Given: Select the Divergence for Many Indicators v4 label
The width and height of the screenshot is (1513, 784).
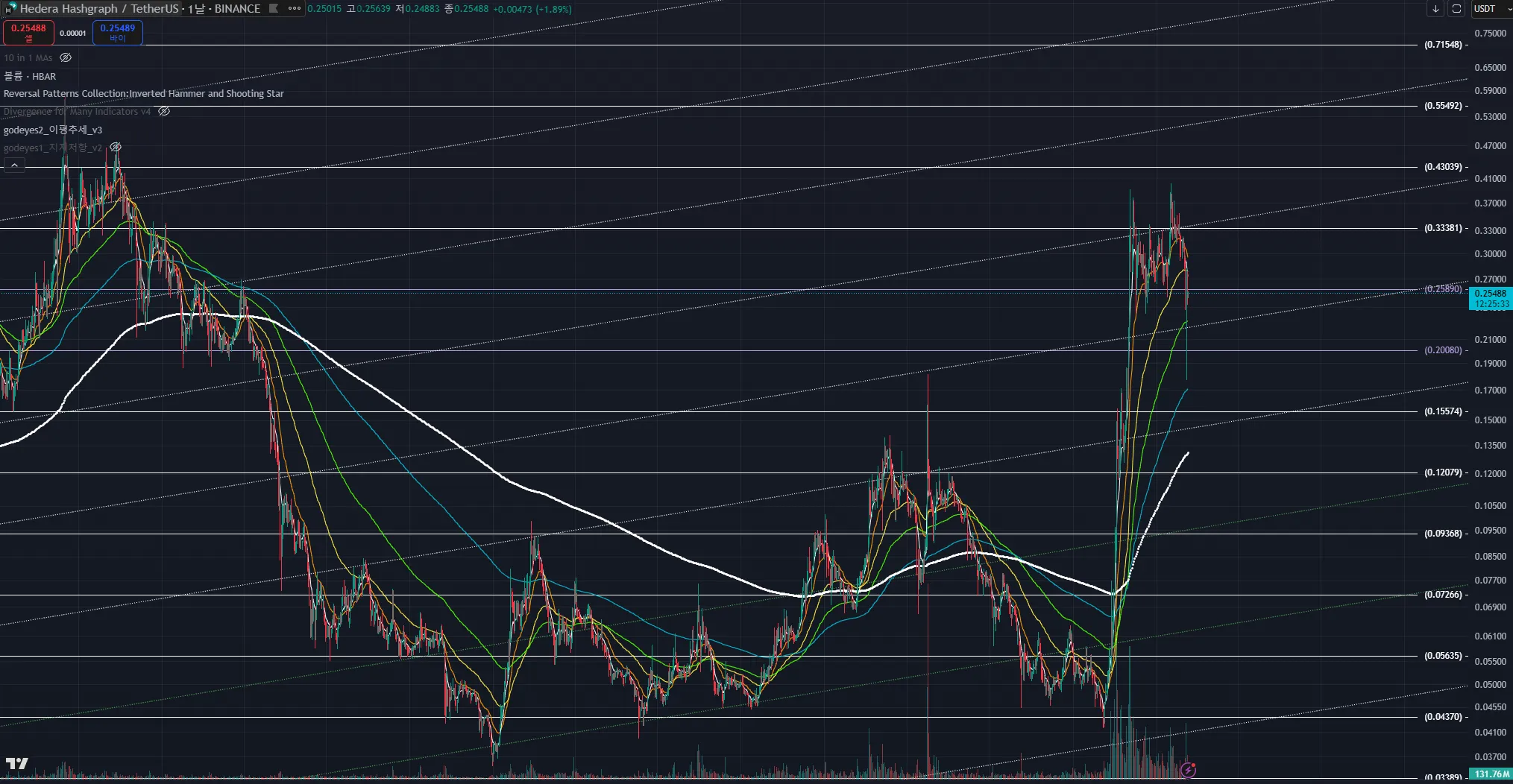Looking at the screenshot, I should [78, 112].
